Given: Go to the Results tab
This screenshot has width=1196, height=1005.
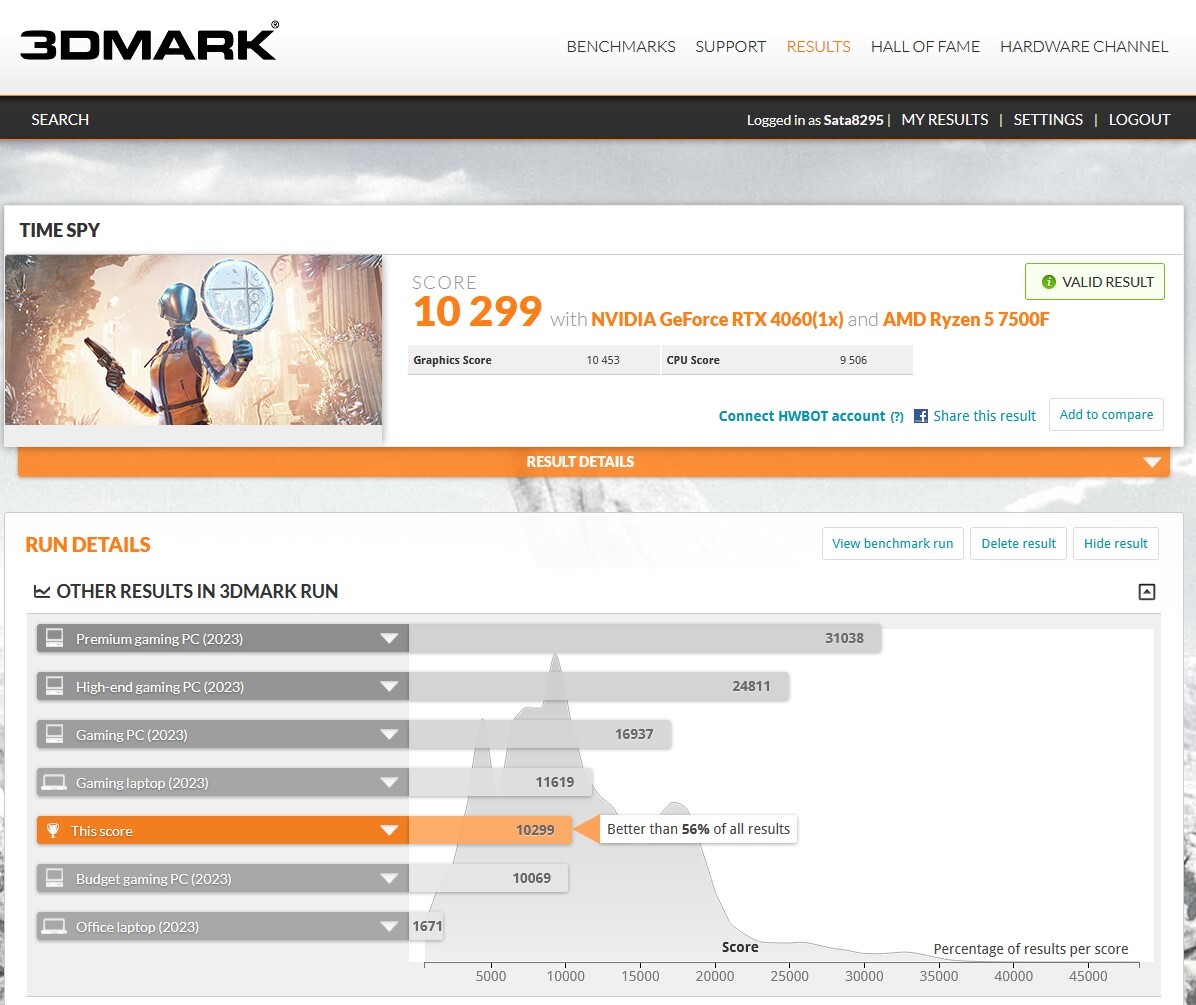Looking at the screenshot, I should (x=818, y=47).
